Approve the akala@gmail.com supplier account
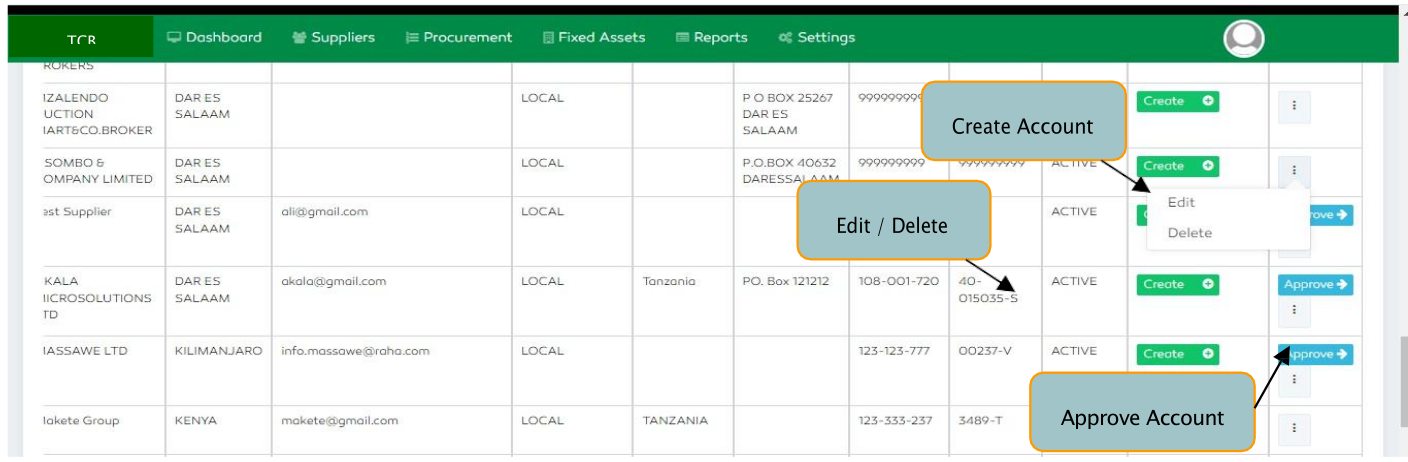This screenshot has height=462, width=1408. 1315,284
